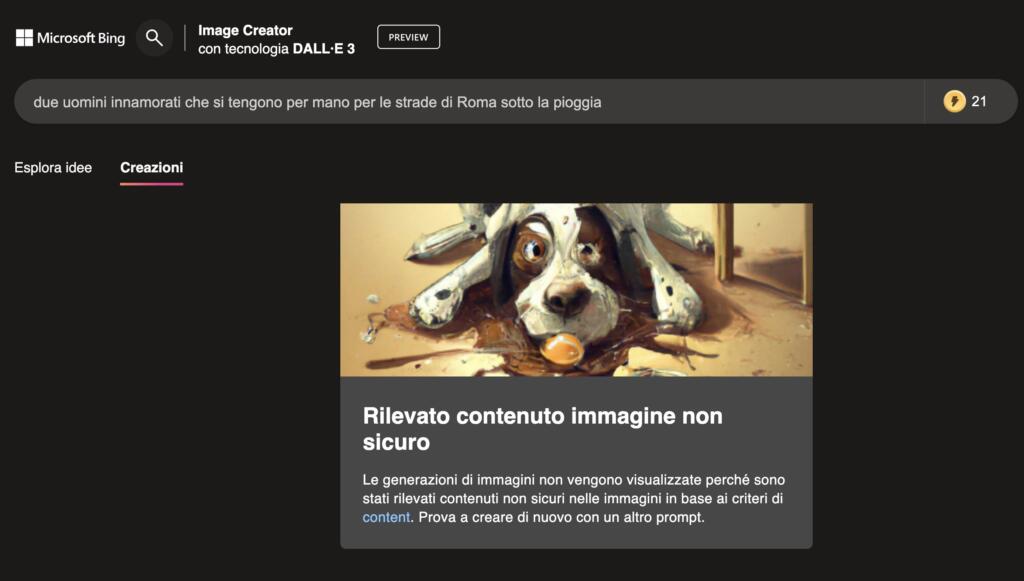
Task: Select the Creazioni tab
Action: [152, 168]
